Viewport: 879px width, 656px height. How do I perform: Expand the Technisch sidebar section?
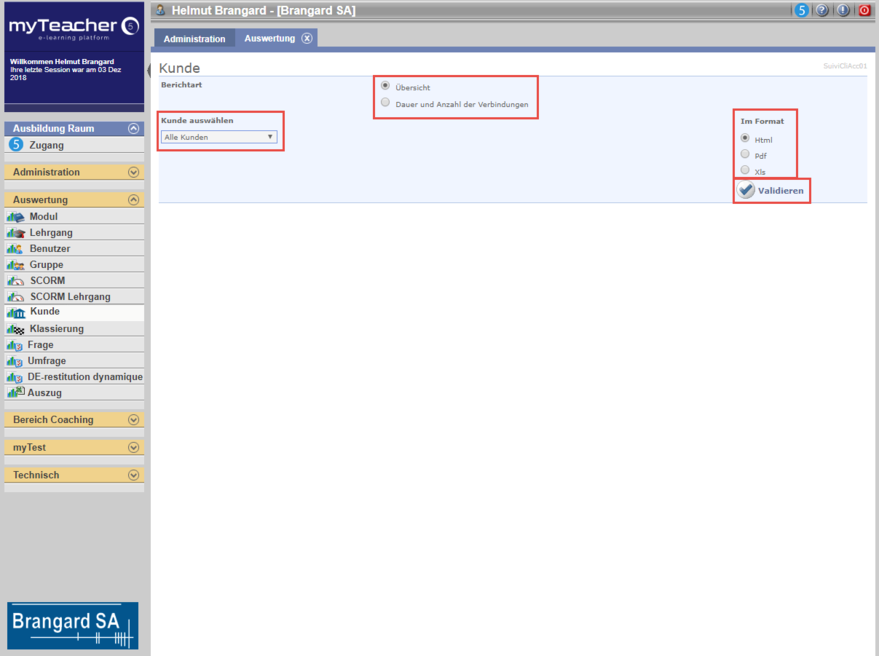[133, 475]
